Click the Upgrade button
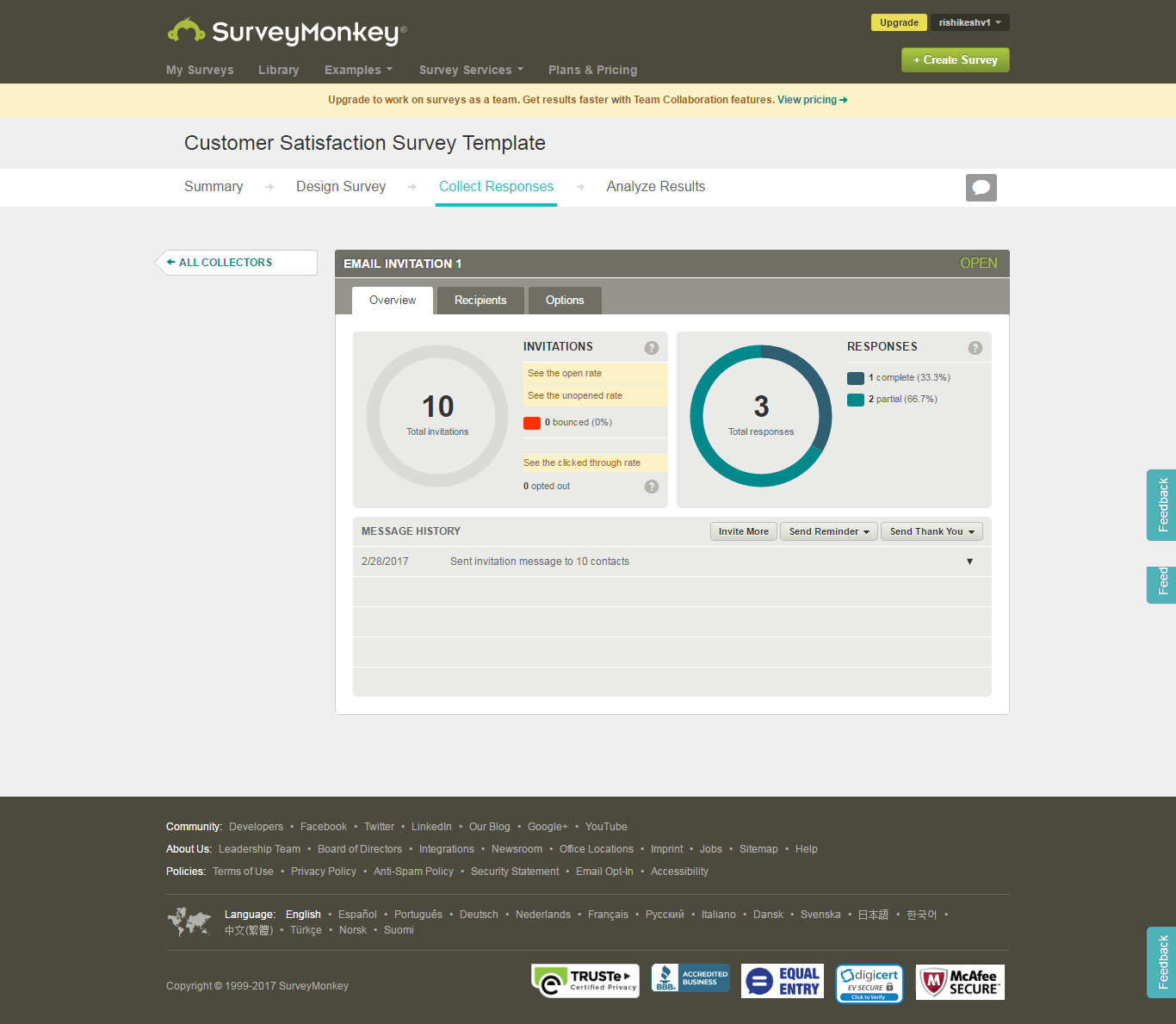Image resolution: width=1176 pixels, height=1024 pixels. tap(899, 22)
